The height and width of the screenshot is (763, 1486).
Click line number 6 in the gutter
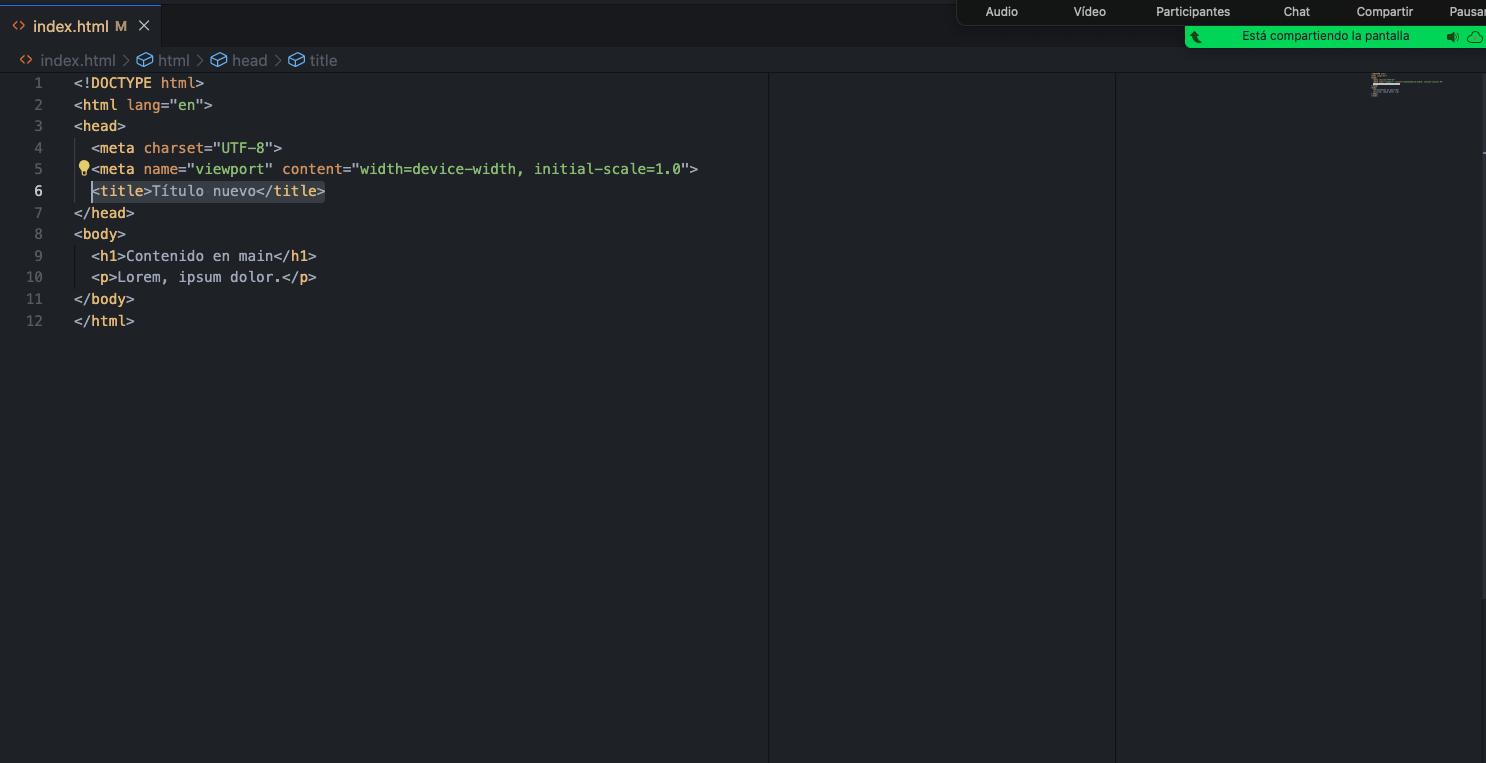click(x=38, y=191)
